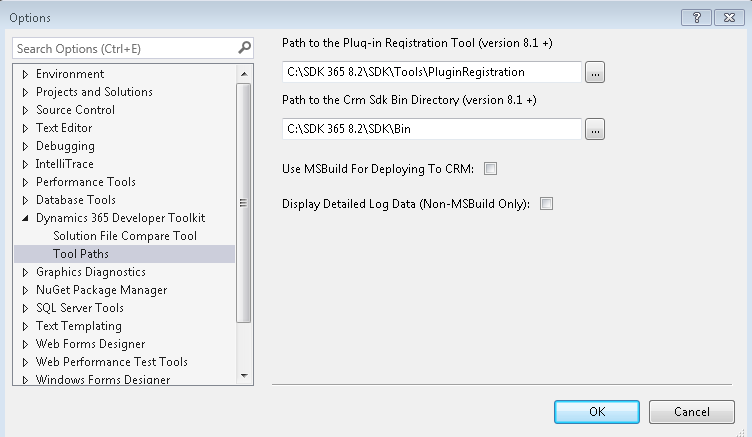
Task: Expand the Text Editor node
Action: tap(26, 128)
